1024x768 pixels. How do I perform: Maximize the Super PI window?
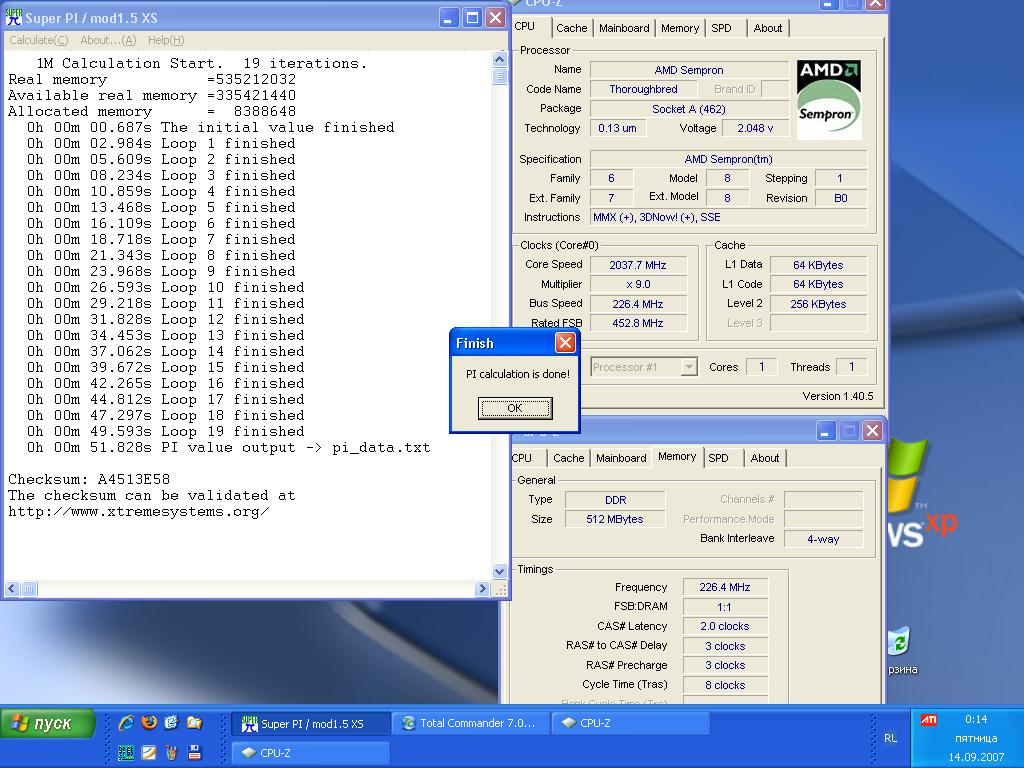tap(472, 18)
